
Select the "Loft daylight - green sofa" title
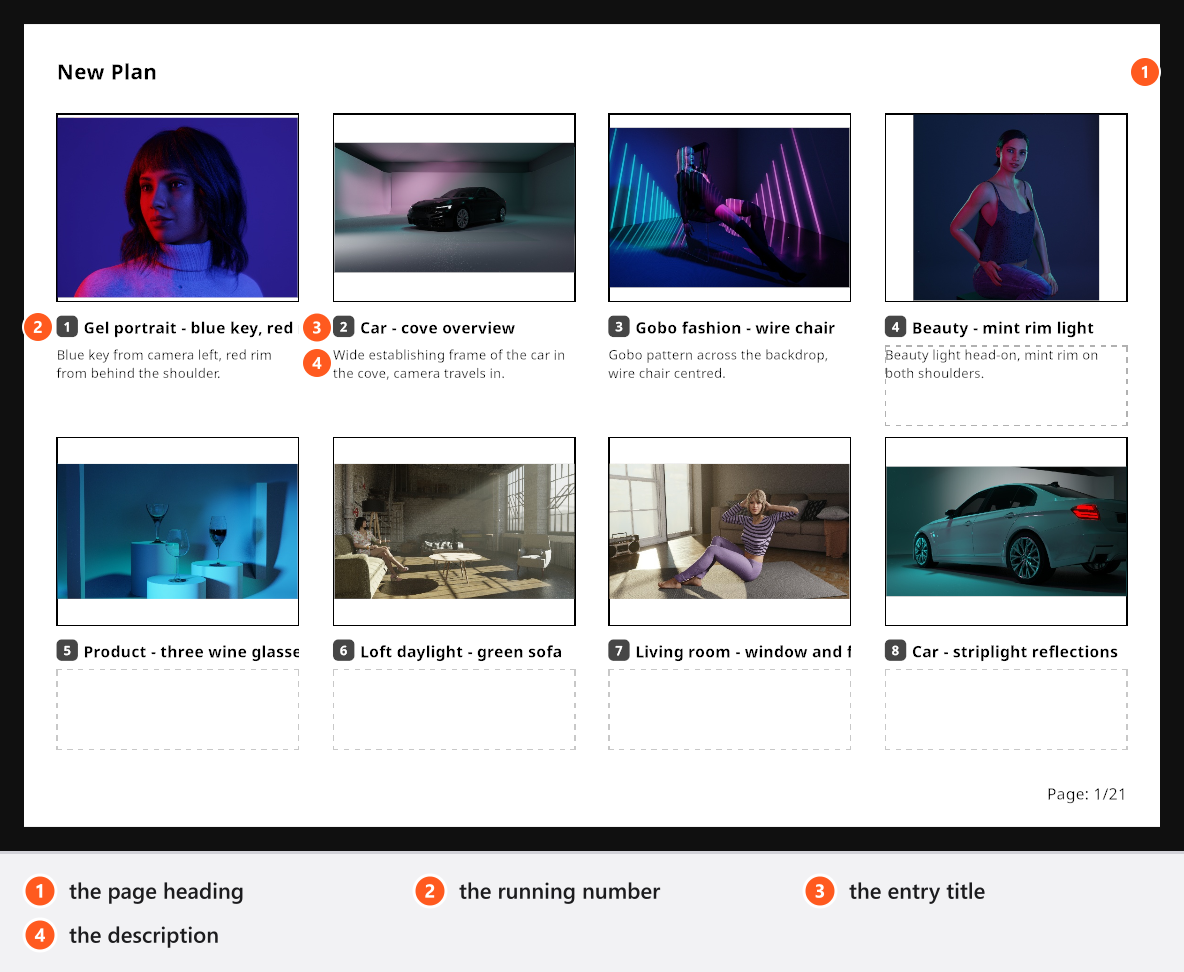pos(461,652)
